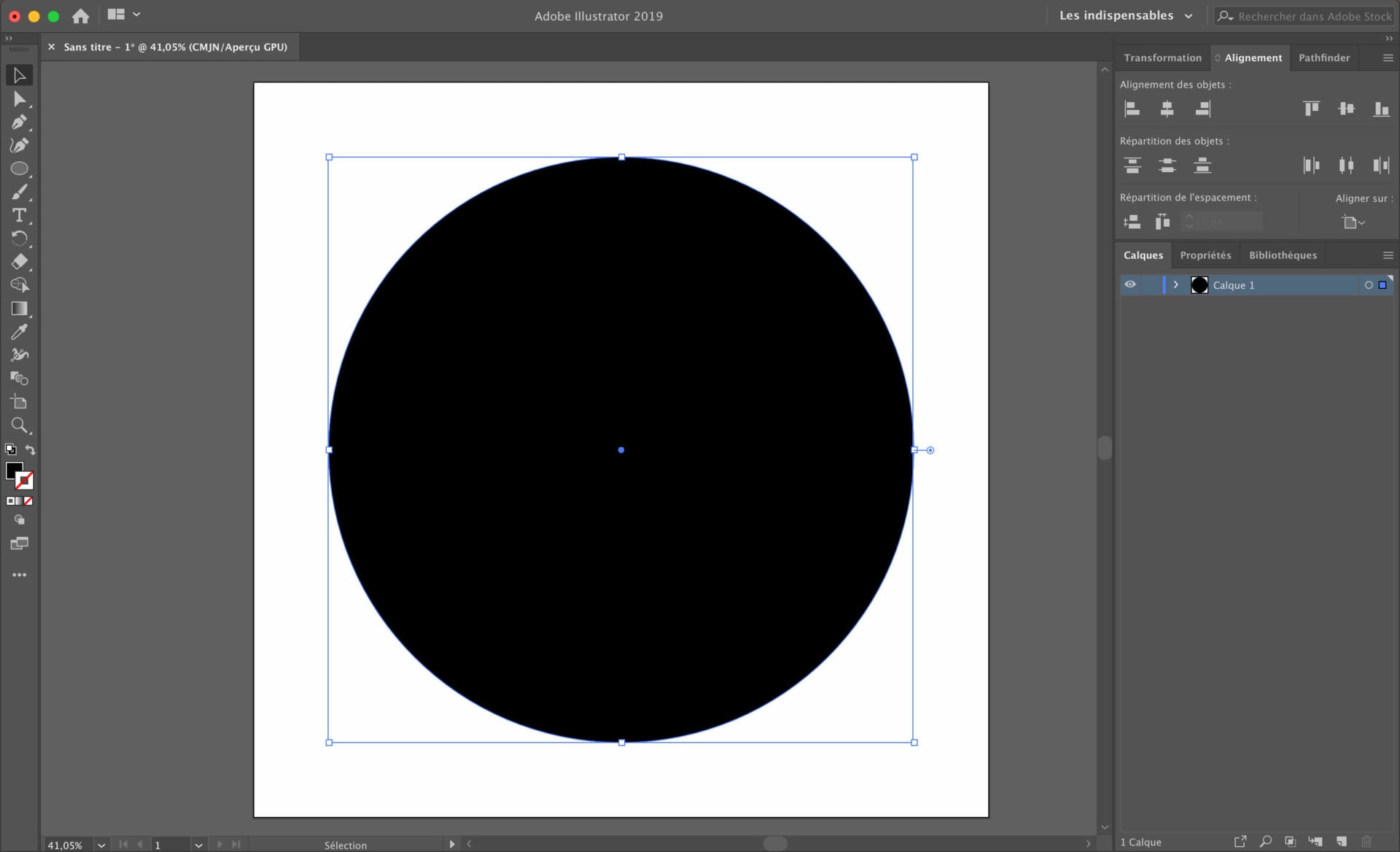
Task: Switch to the Propriétés tab
Action: pos(1205,255)
